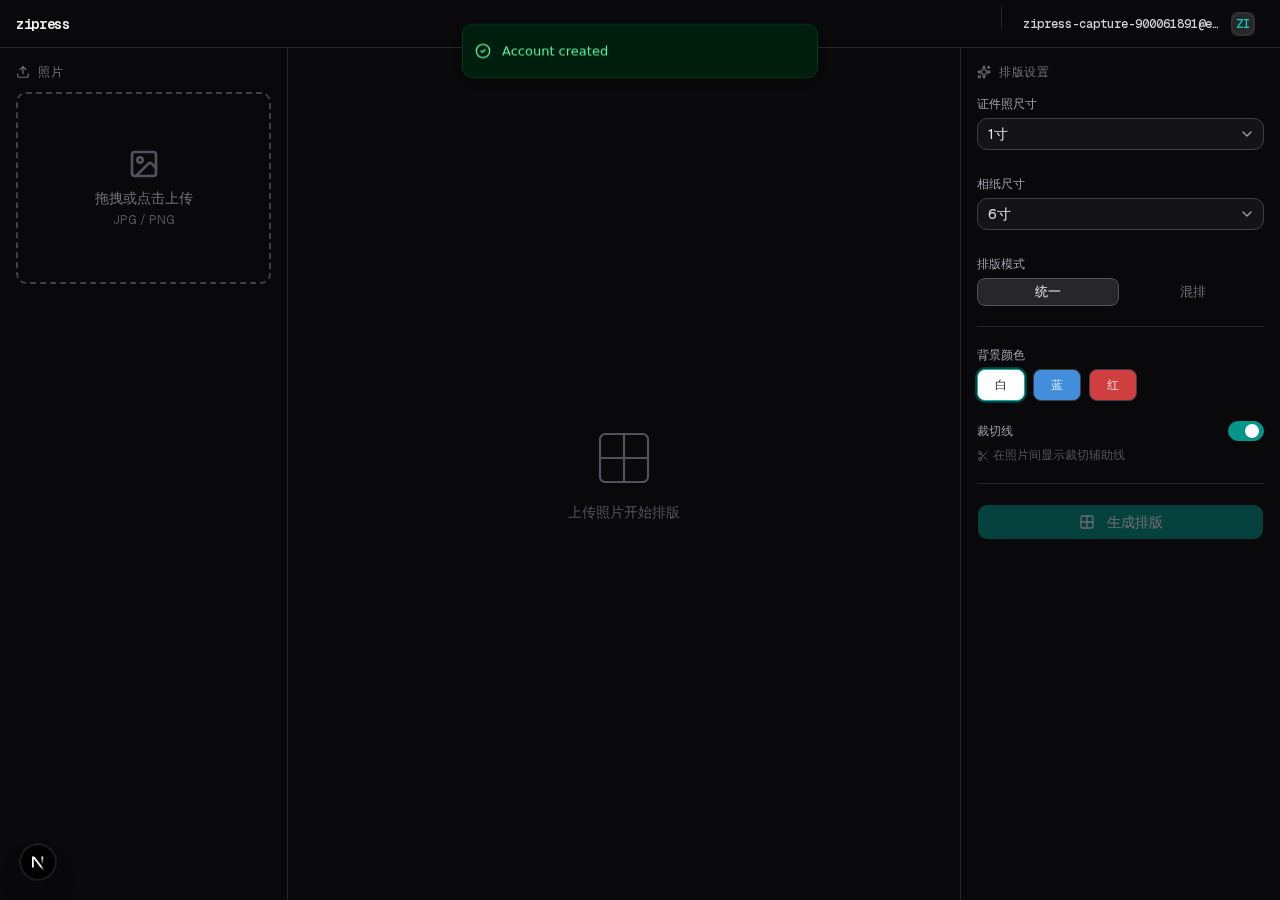The width and height of the screenshot is (1280, 900).
Task: Choose the blue 蓝 background color
Action: pos(1056,385)
